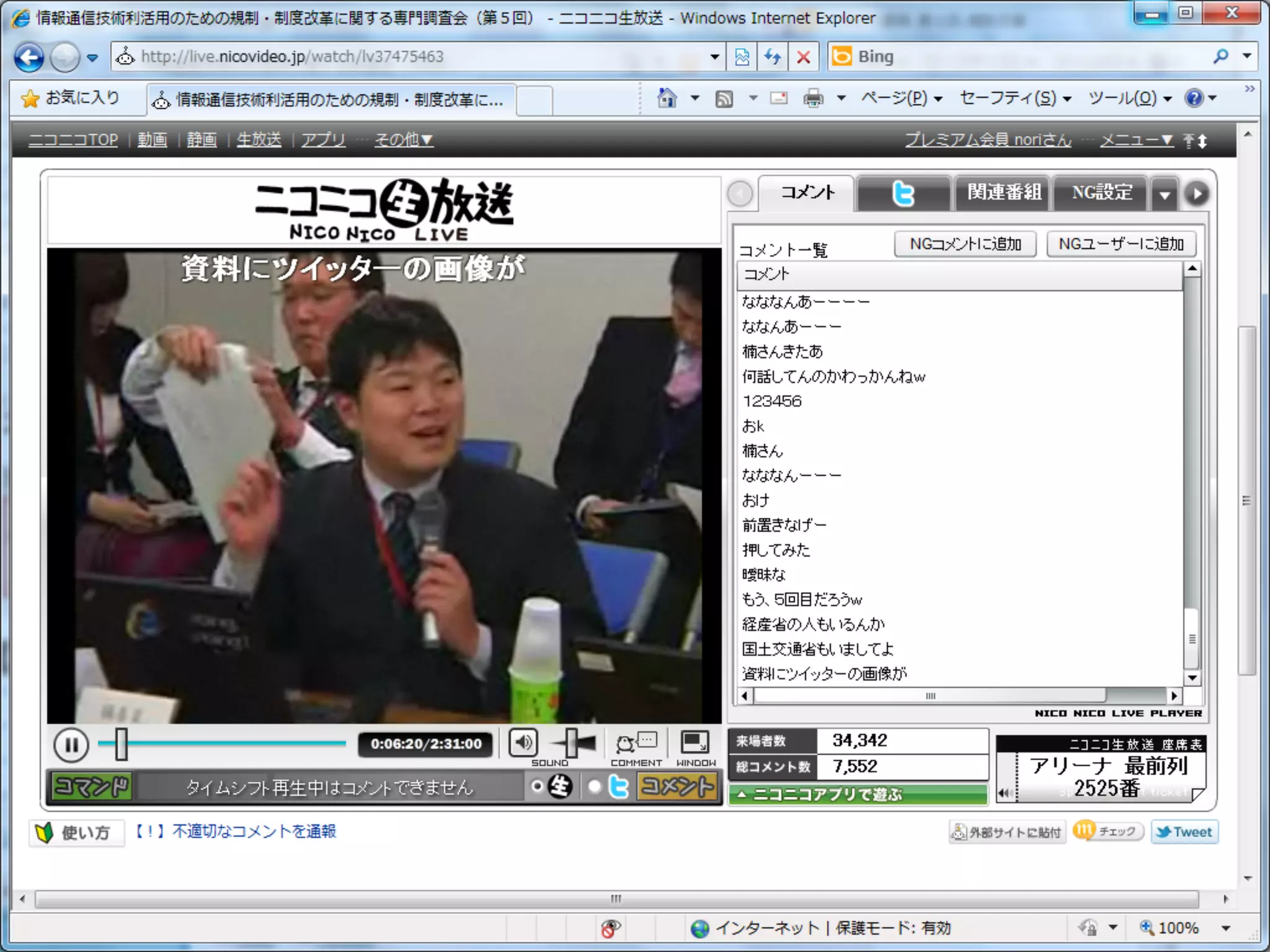
Task: Click NGコメントに追加 button
Action: pyautogui.click(x=965, y=244)
